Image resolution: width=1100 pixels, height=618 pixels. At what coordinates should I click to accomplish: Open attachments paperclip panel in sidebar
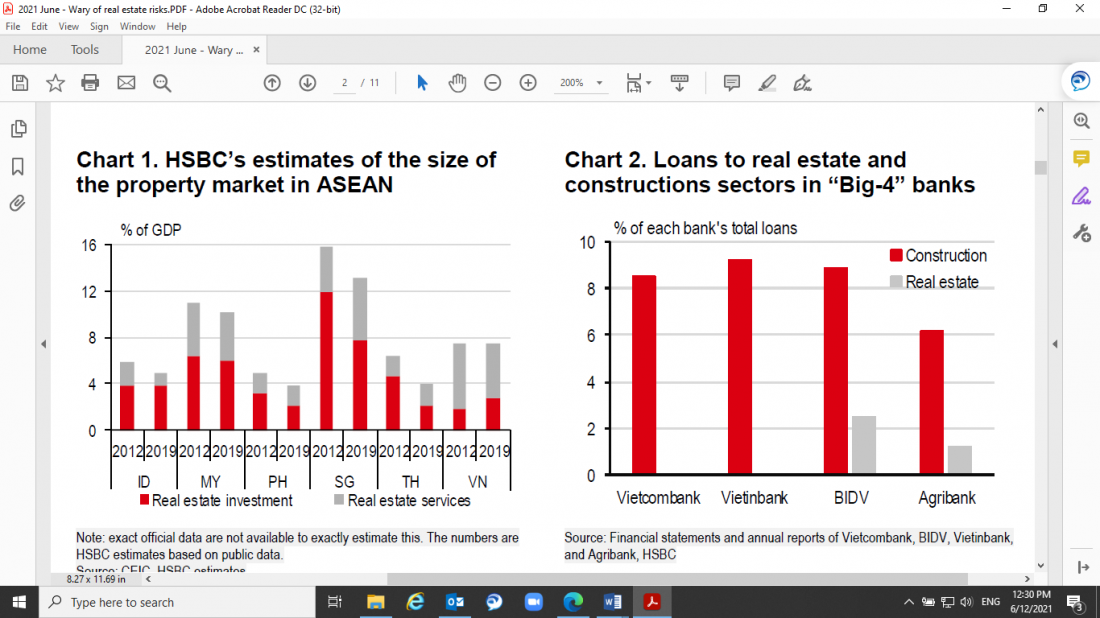pyautogui.click(x=17, y=203)
